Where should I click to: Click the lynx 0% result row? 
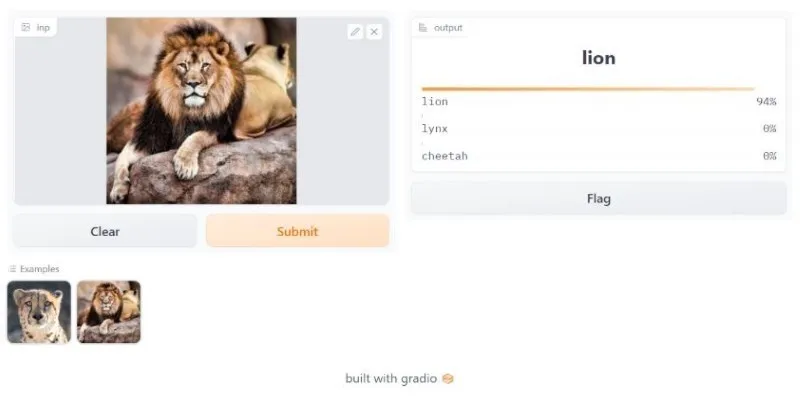(598, 129)
